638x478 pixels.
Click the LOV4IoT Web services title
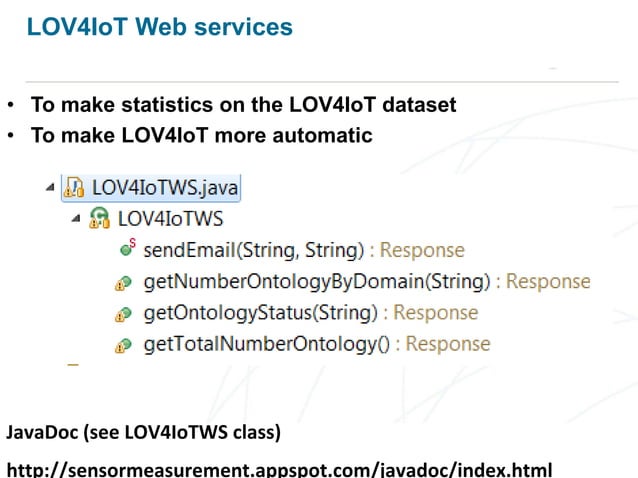tap(160, 27)
